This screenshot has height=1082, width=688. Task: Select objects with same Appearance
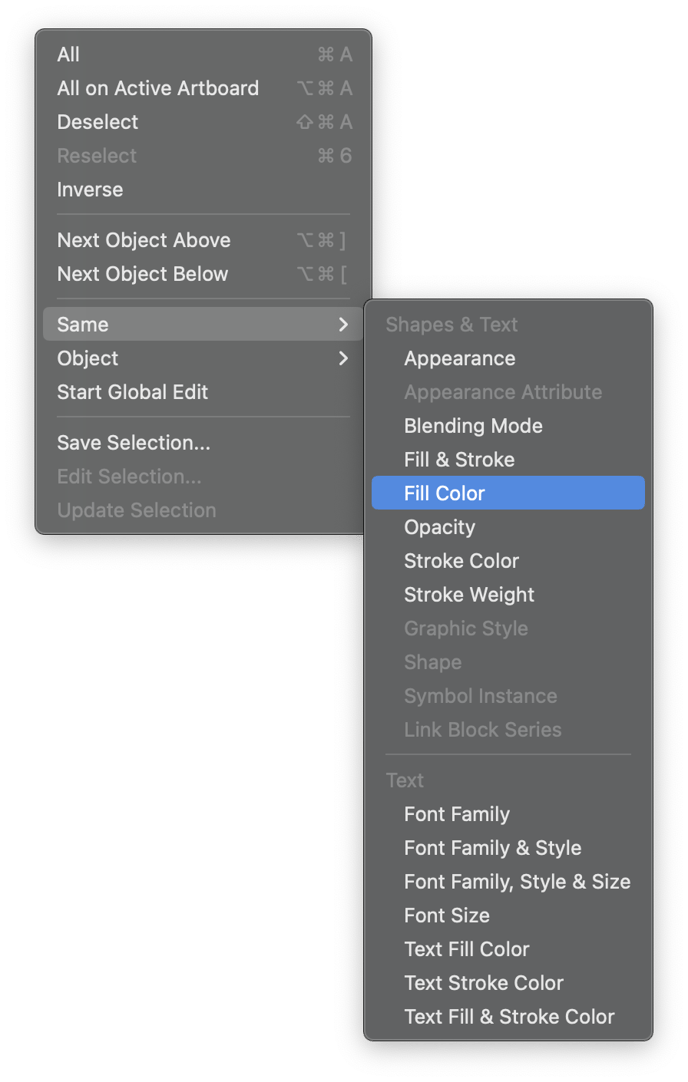point(460,358)
